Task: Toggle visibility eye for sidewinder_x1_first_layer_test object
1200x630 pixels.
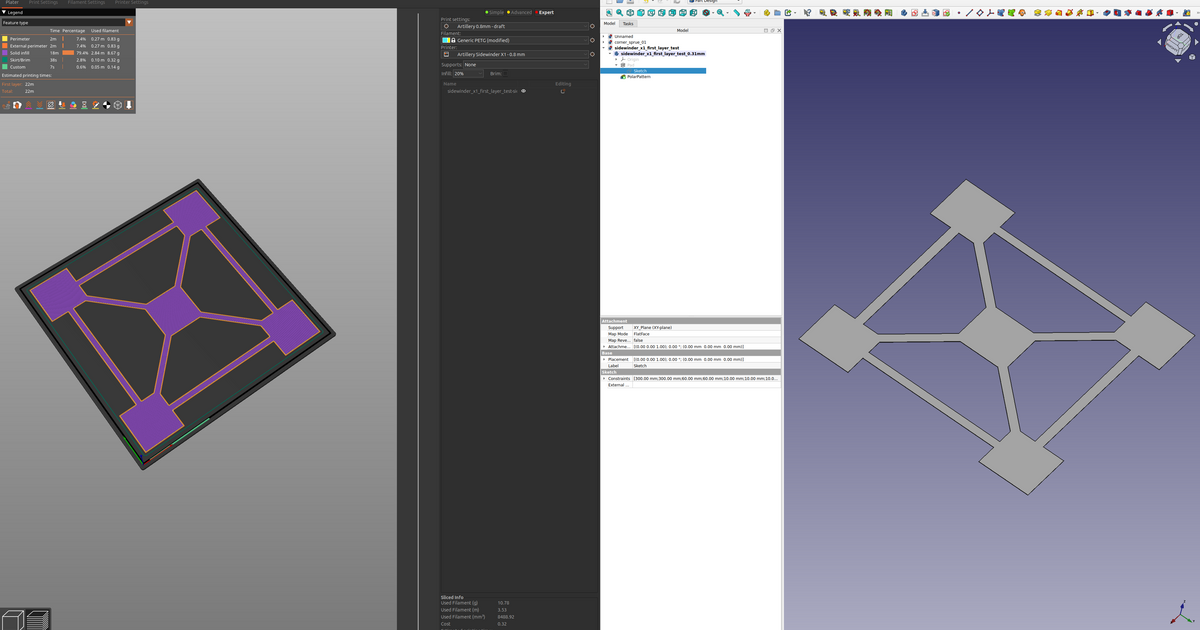Action: tap(523, 91)
